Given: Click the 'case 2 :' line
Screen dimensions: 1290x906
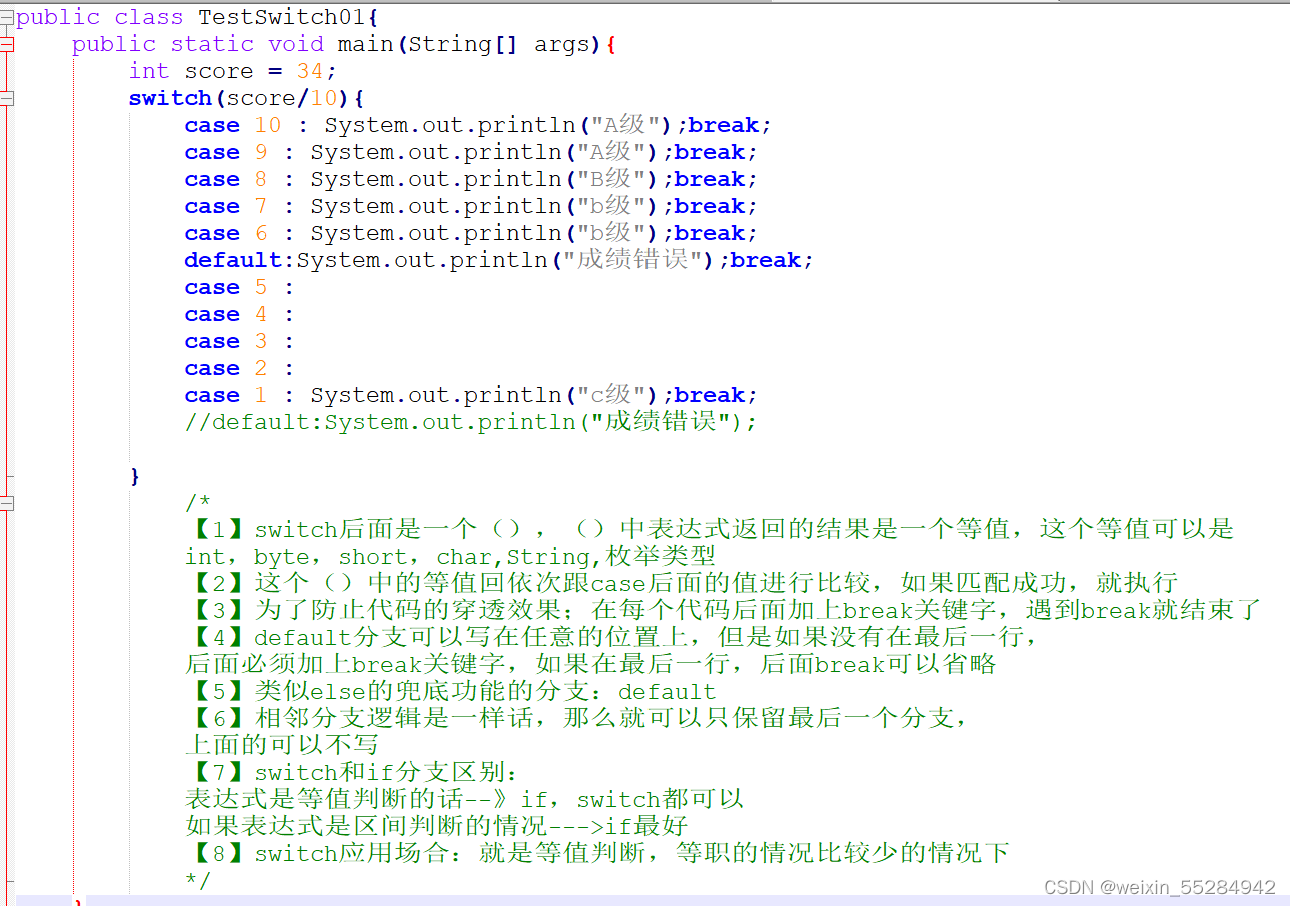Looking at the screenshot, I should (x=239, y=368).
